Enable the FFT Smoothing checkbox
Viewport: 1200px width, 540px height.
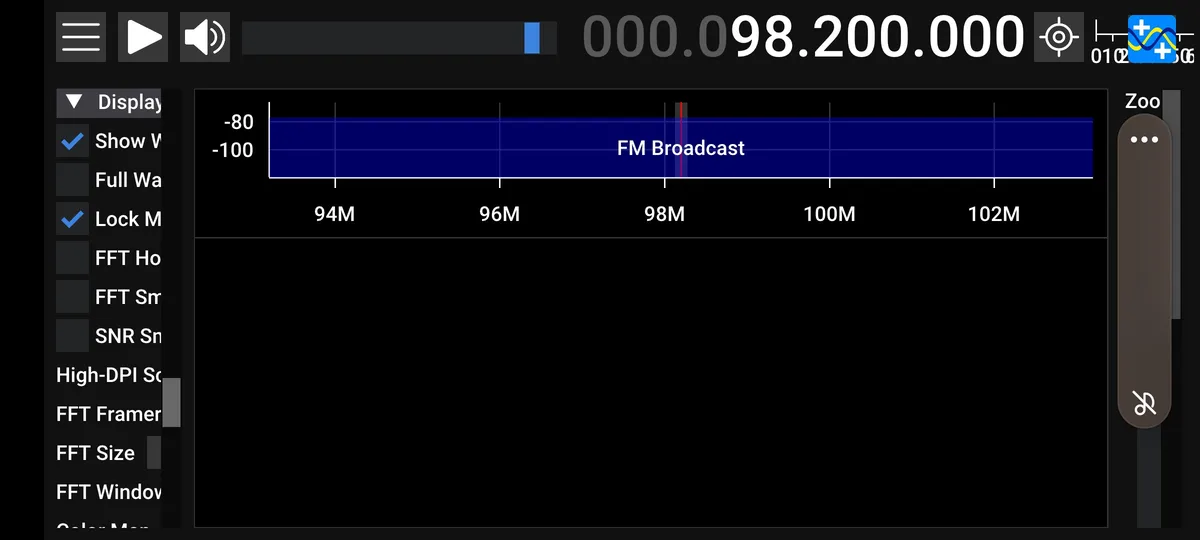[x=72, y=297]
